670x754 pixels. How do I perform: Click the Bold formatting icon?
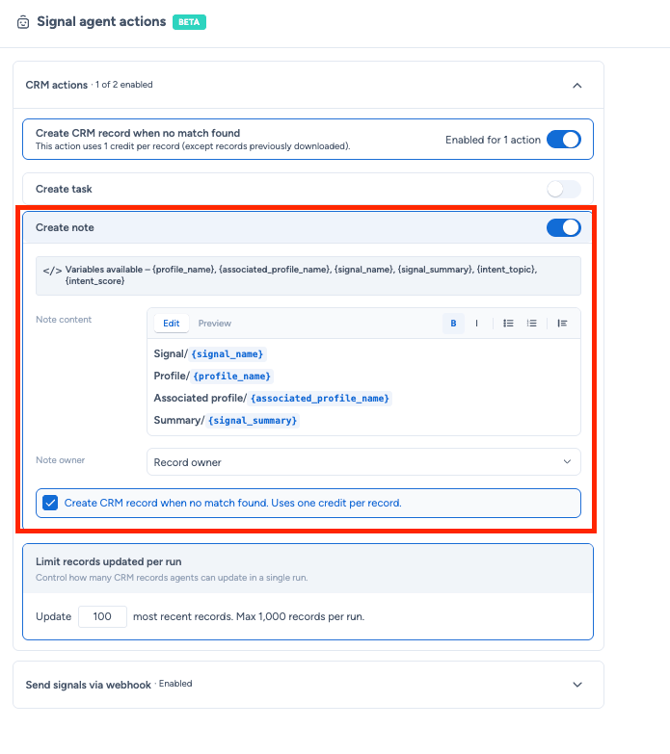[x=453, y=323]
